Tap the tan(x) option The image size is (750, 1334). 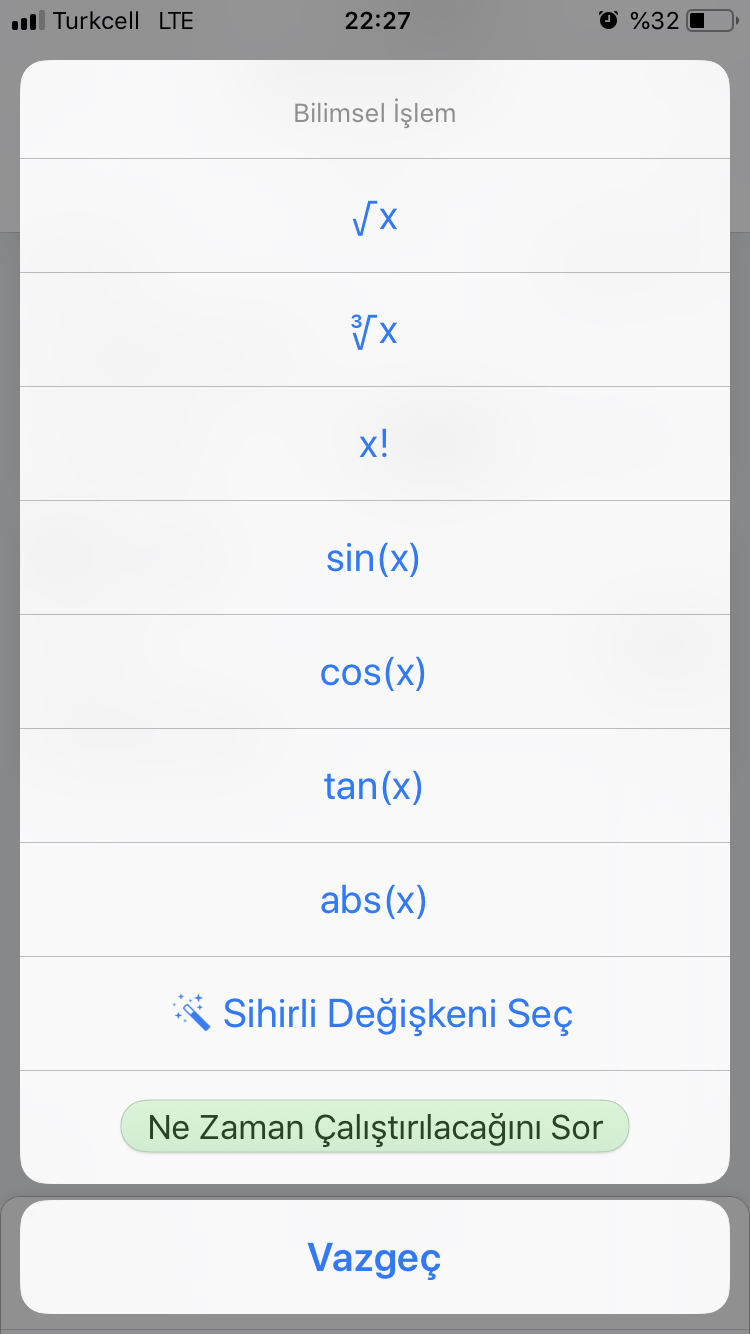375,786
